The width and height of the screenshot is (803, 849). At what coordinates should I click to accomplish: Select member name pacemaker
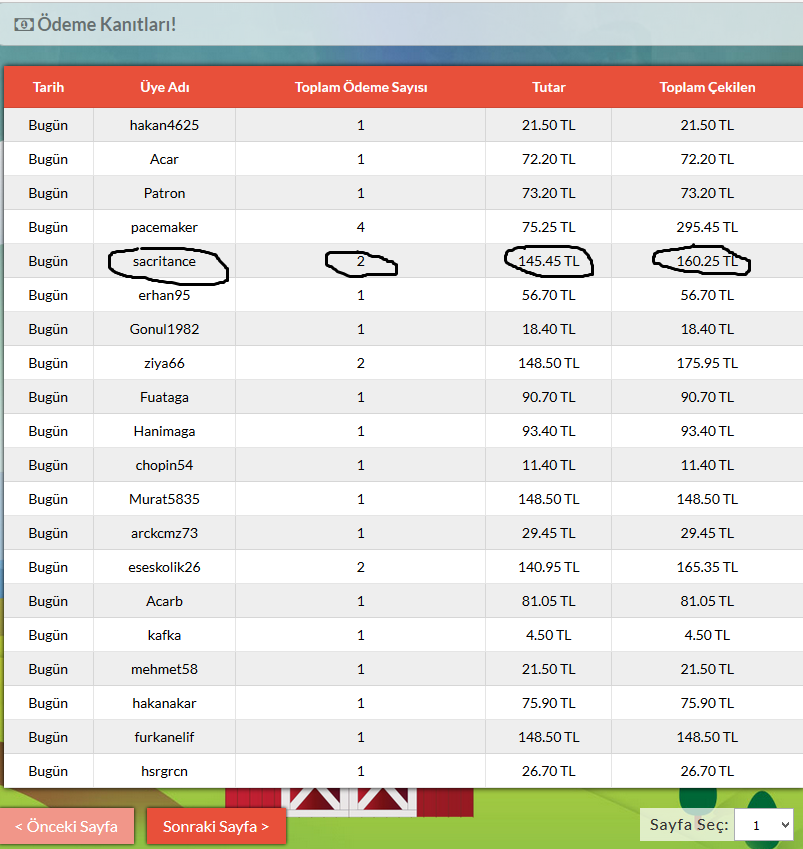click(x=164, y=227)
